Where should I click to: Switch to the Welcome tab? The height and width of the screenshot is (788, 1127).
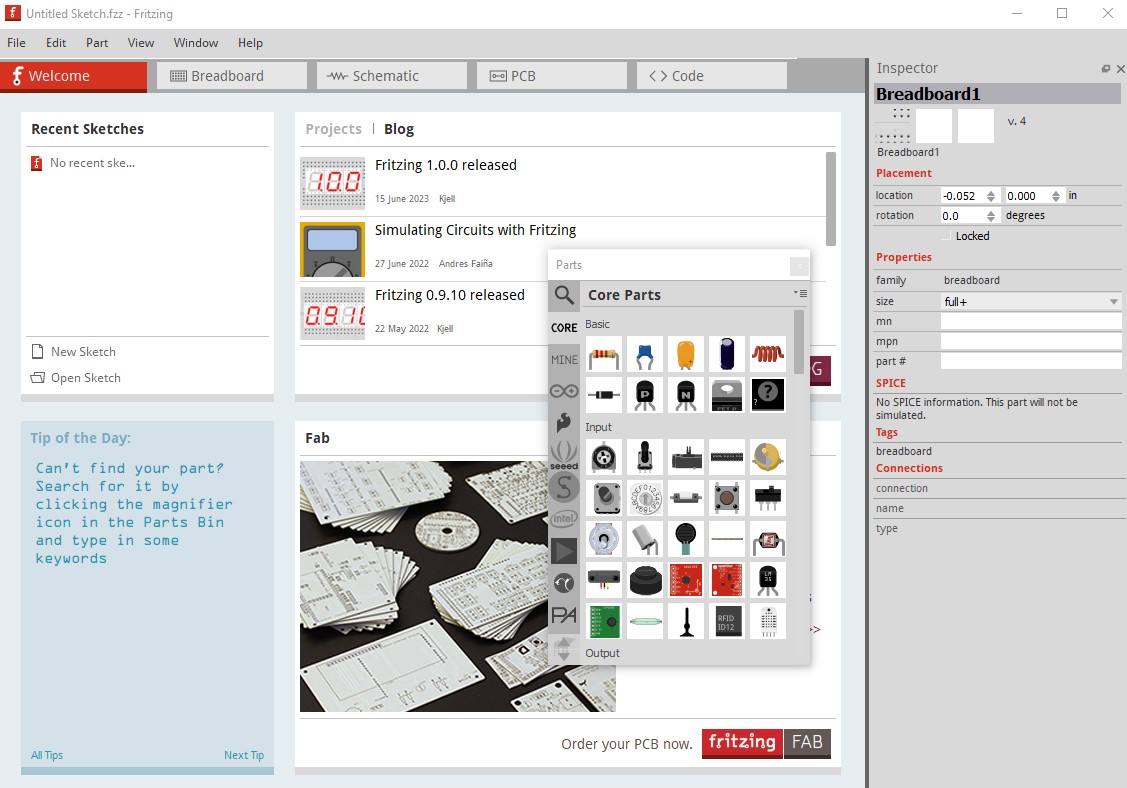click(x=73, y=76)
